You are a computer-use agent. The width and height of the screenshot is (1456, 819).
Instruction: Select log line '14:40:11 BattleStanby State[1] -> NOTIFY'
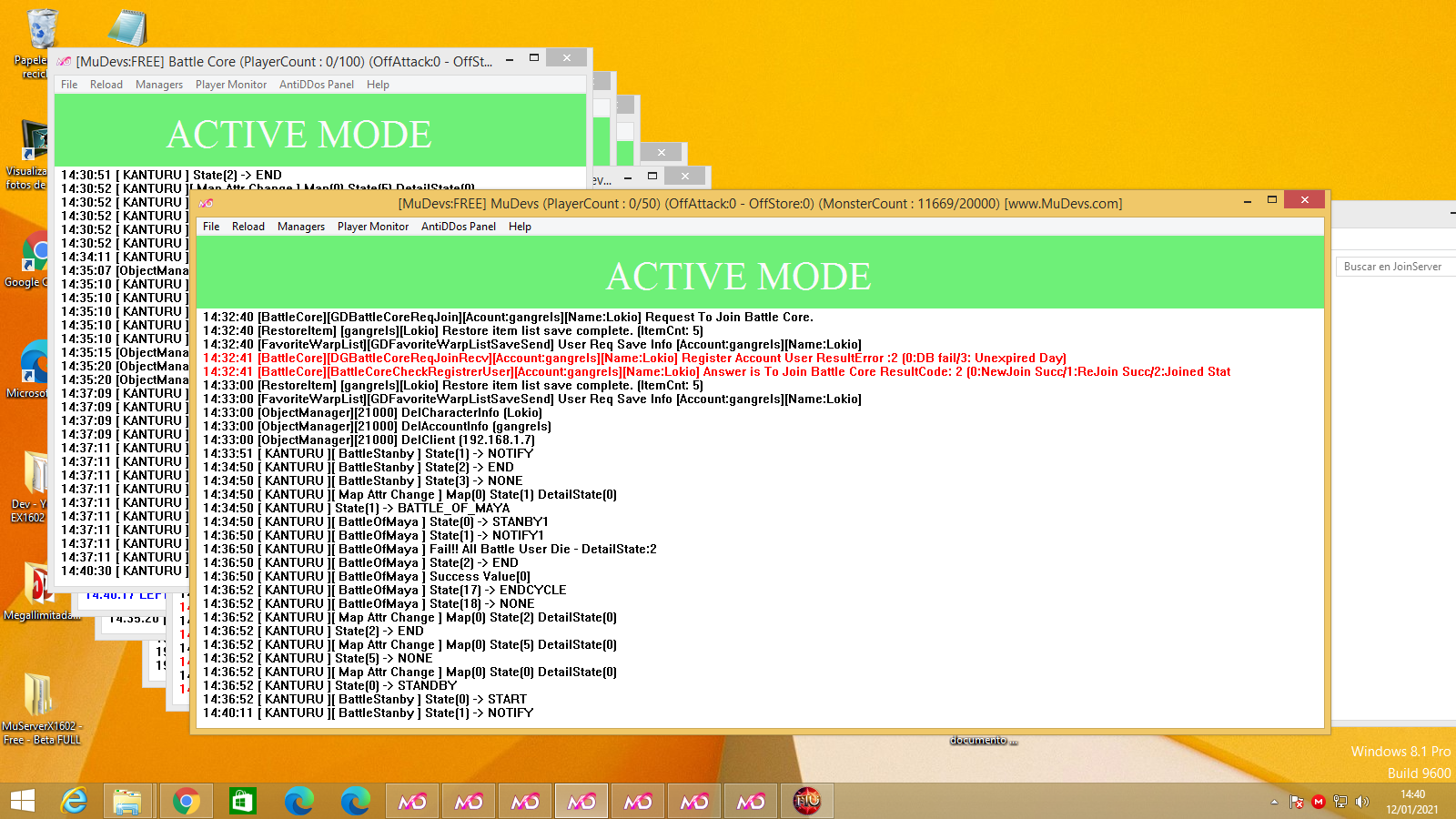point(368,713)
